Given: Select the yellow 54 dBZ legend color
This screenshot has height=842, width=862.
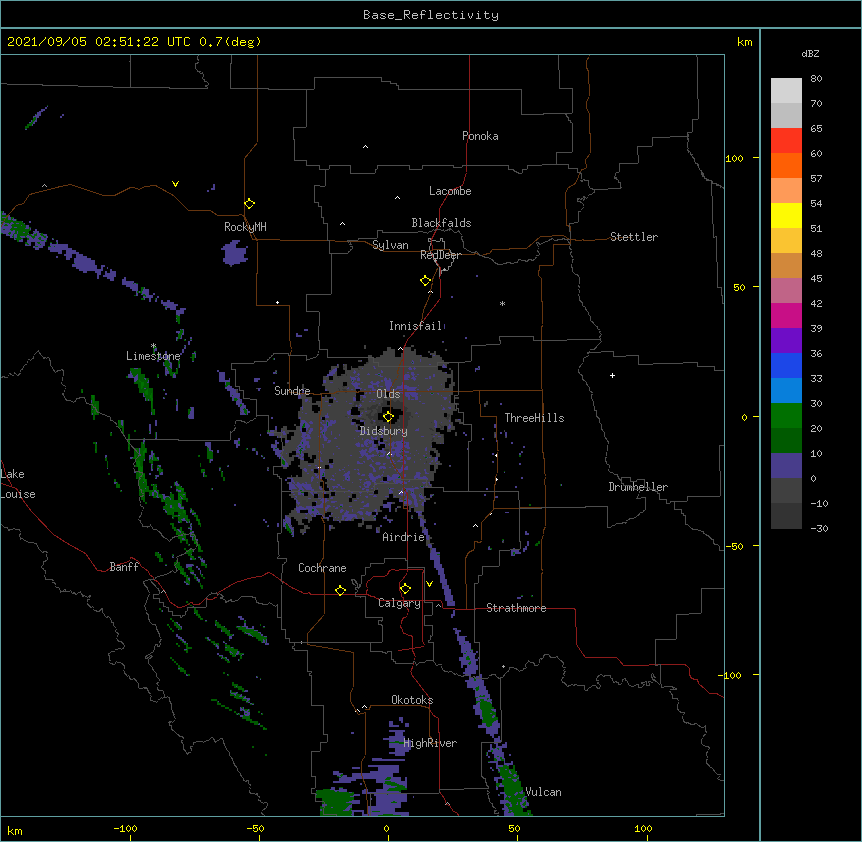Looking at the screenshot, I should click(786, 215).
